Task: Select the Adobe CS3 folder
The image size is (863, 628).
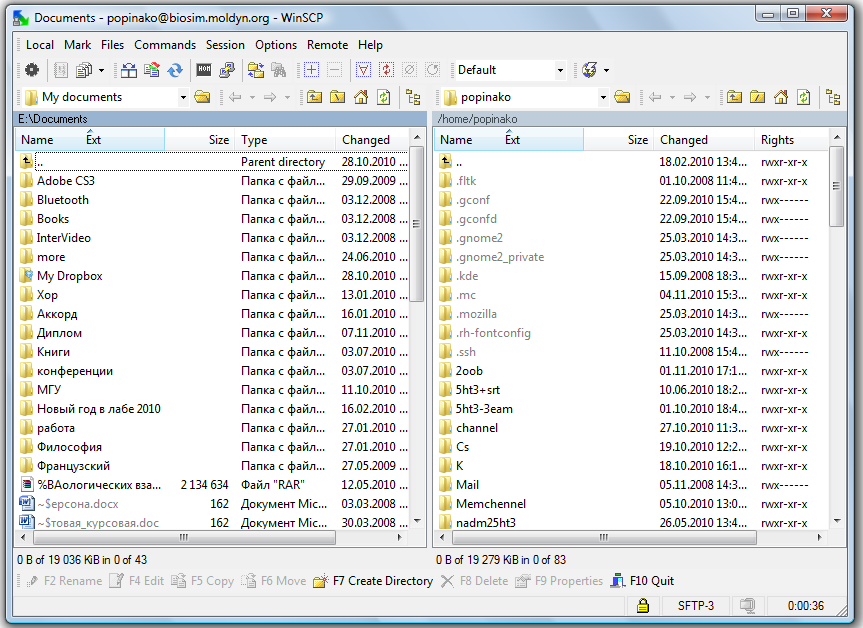Action: click(57, 181)
